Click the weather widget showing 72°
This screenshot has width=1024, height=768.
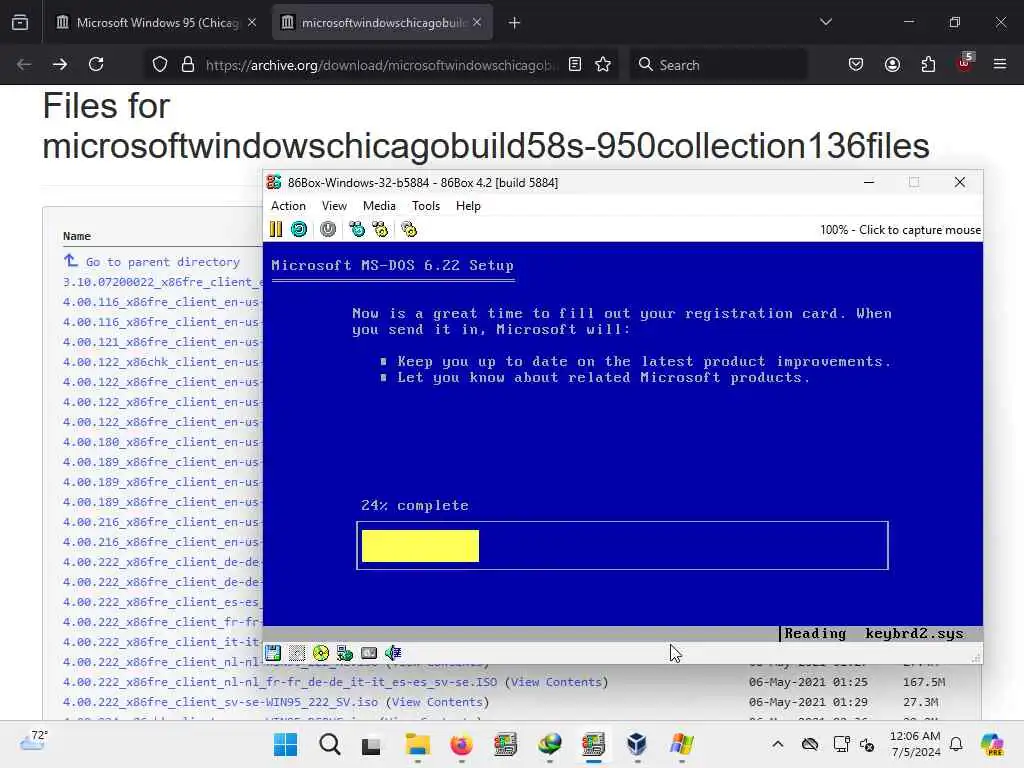[33, 741]
